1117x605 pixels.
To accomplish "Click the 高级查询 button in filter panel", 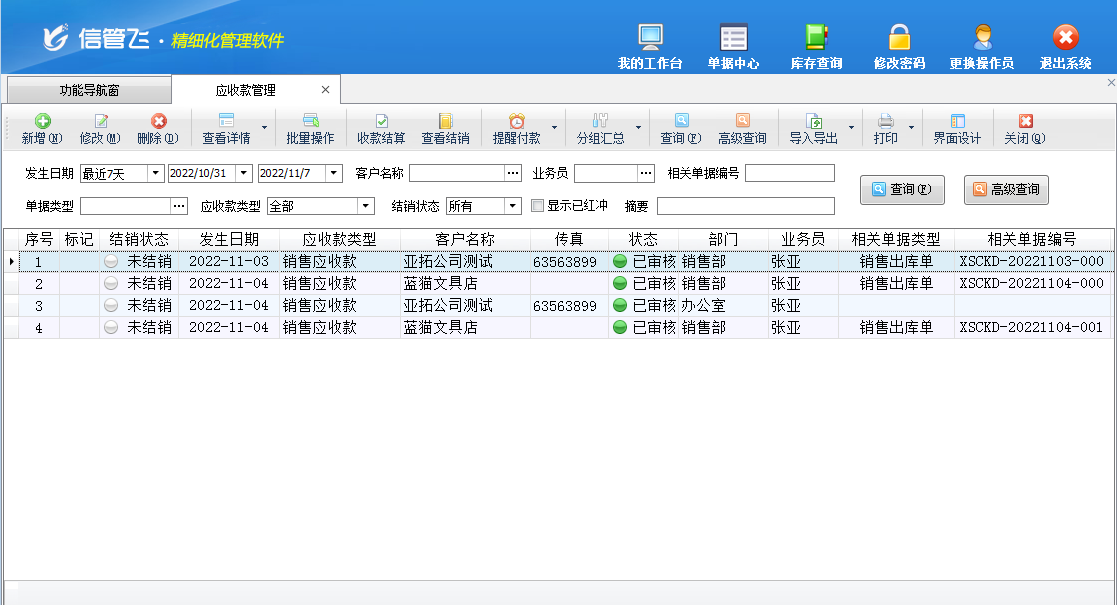I will [x=1006, y=189].
